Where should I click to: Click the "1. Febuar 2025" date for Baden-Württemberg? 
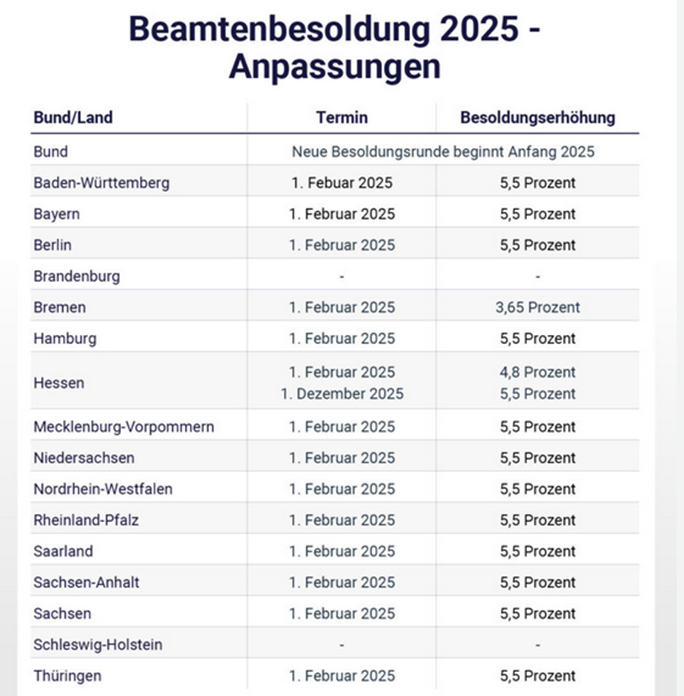point(342,183)
